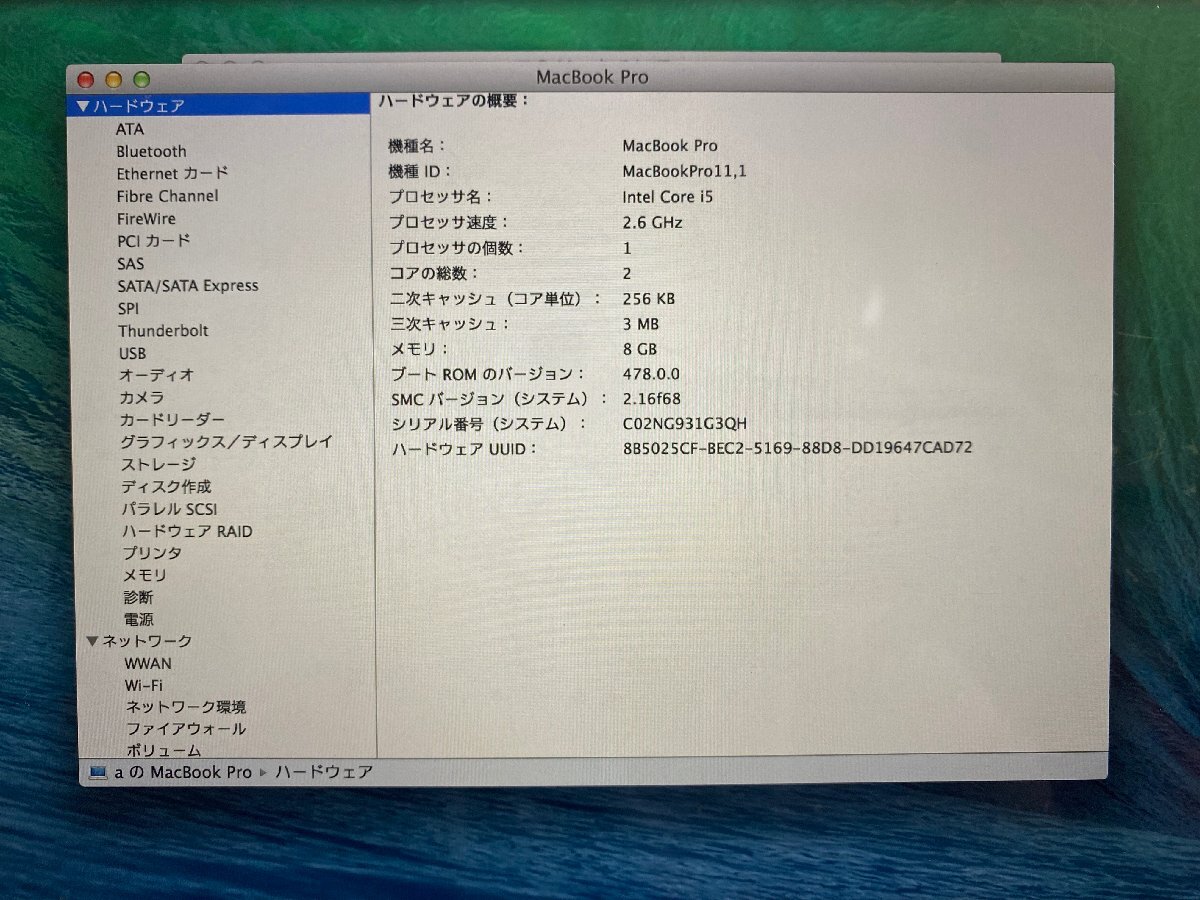Select カメラ in the sidebar

point(141,397)
